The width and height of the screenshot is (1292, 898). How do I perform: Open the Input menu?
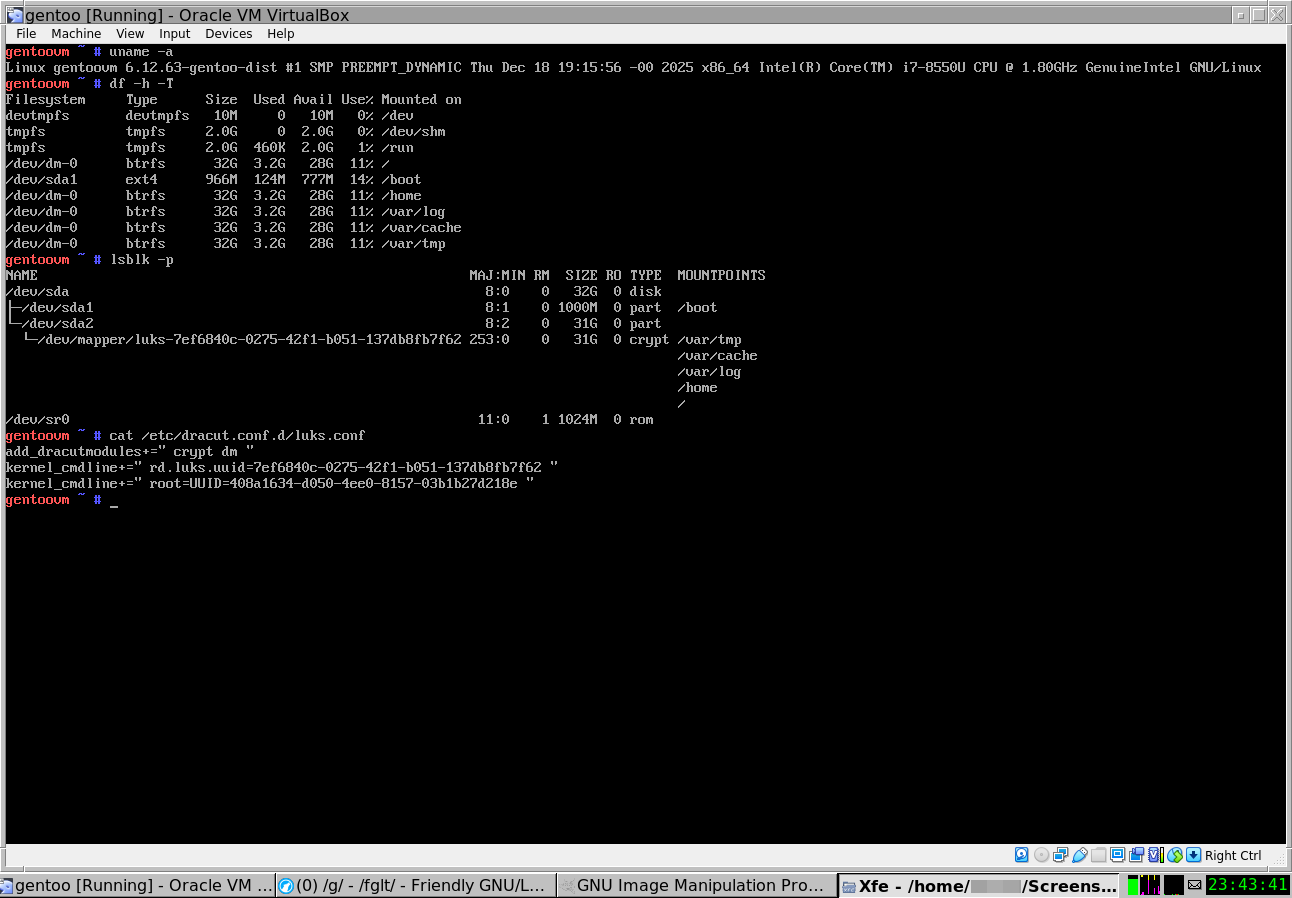pos(174,34)
